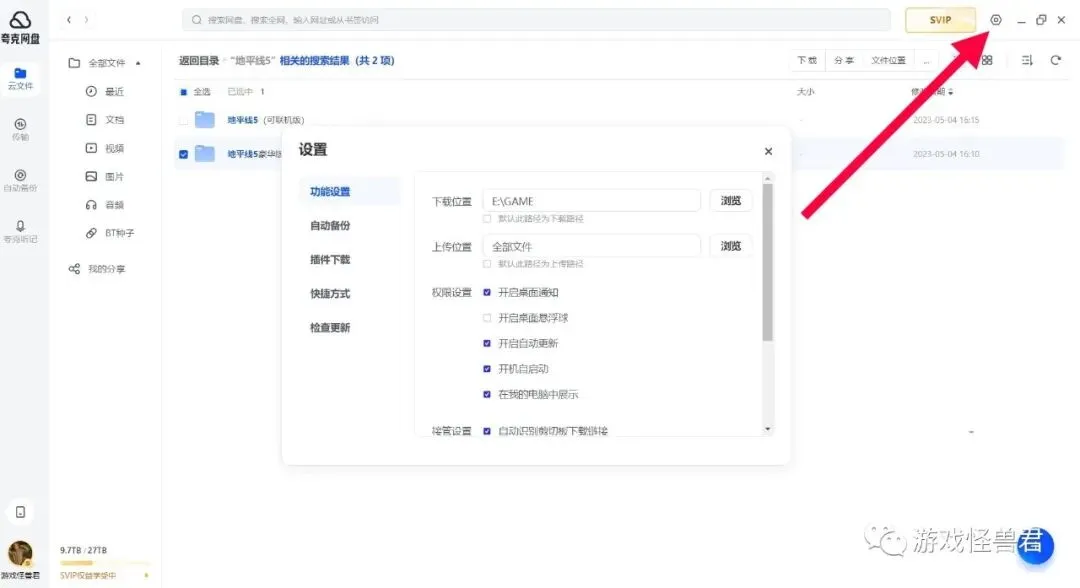This screenshot has height=588, width=1080.
Task: Open 我的分享 my shares
Action: pos(97,269)
